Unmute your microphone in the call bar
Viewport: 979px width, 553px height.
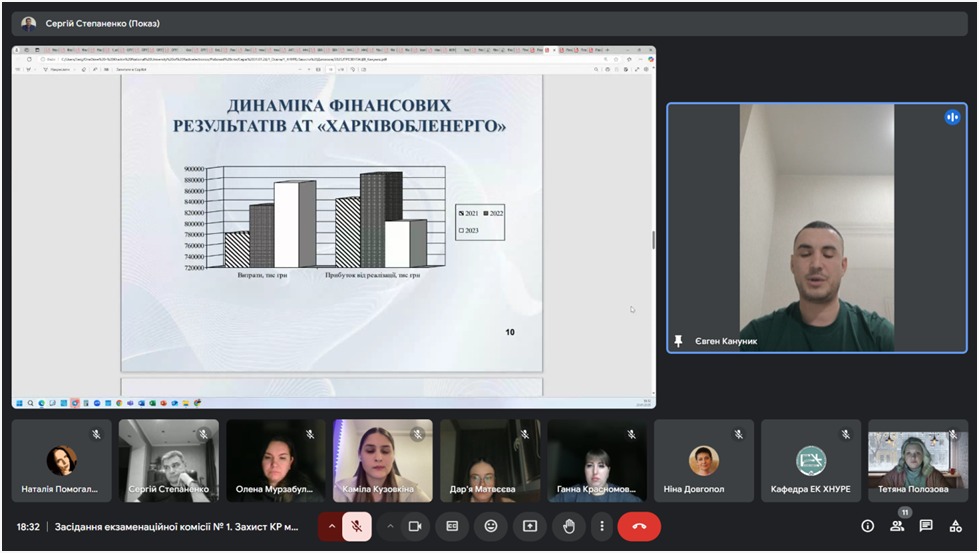(357, 526)
